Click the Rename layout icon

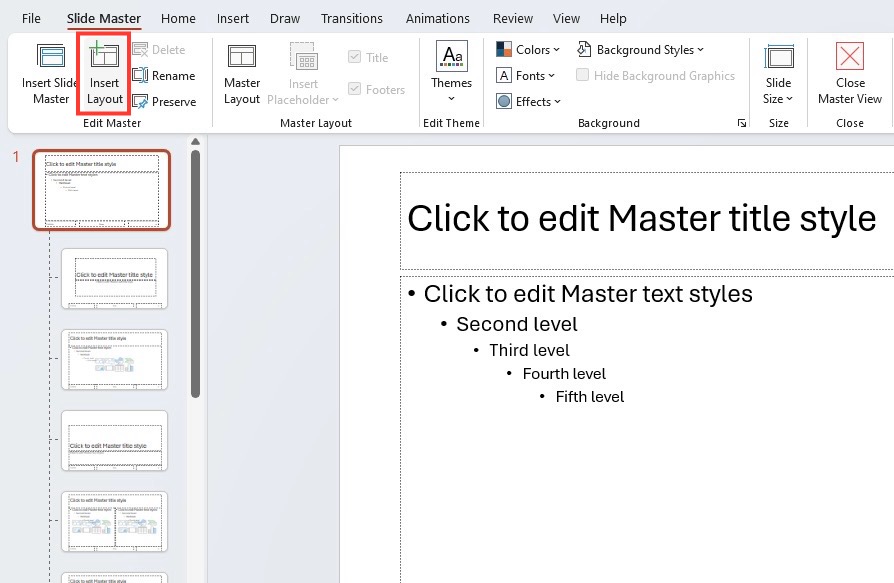click(x=140, y=75)
